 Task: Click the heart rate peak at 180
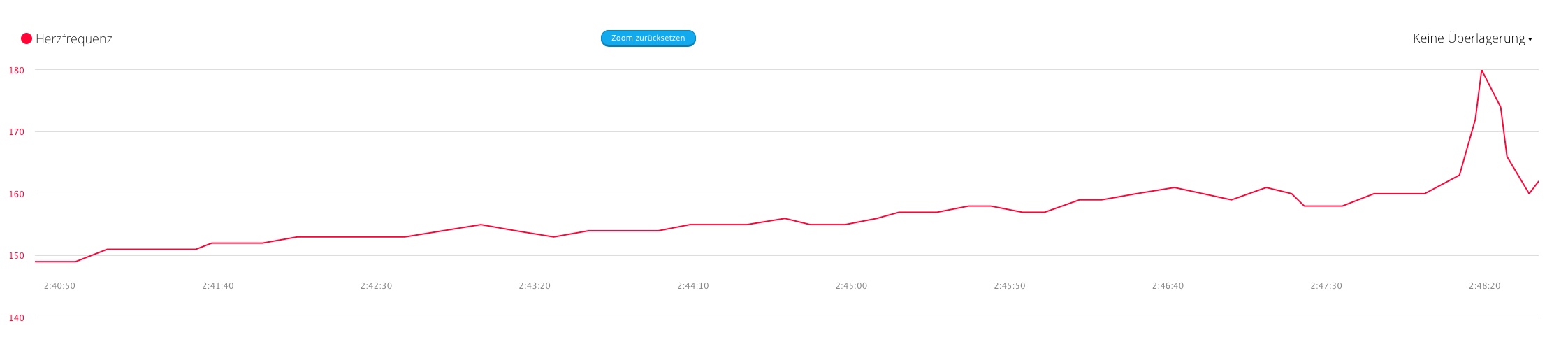point(1481,70)
